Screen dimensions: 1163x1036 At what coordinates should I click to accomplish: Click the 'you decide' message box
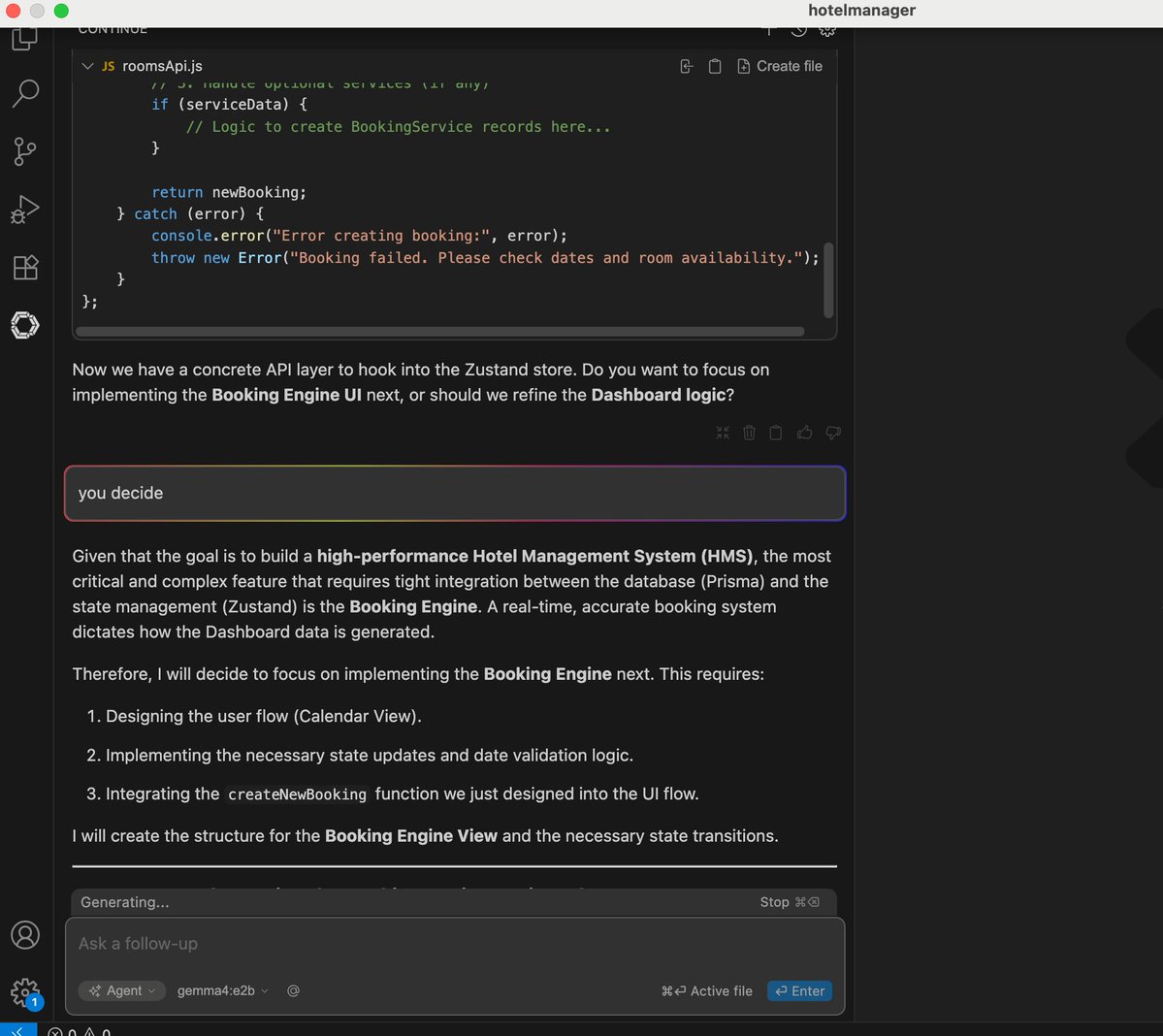click(455, 493)
